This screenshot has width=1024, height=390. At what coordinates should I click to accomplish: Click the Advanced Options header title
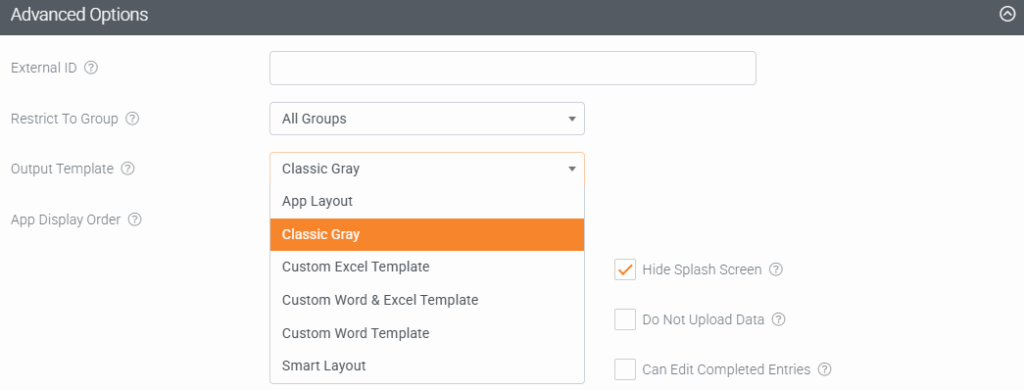tap(79, 14)
